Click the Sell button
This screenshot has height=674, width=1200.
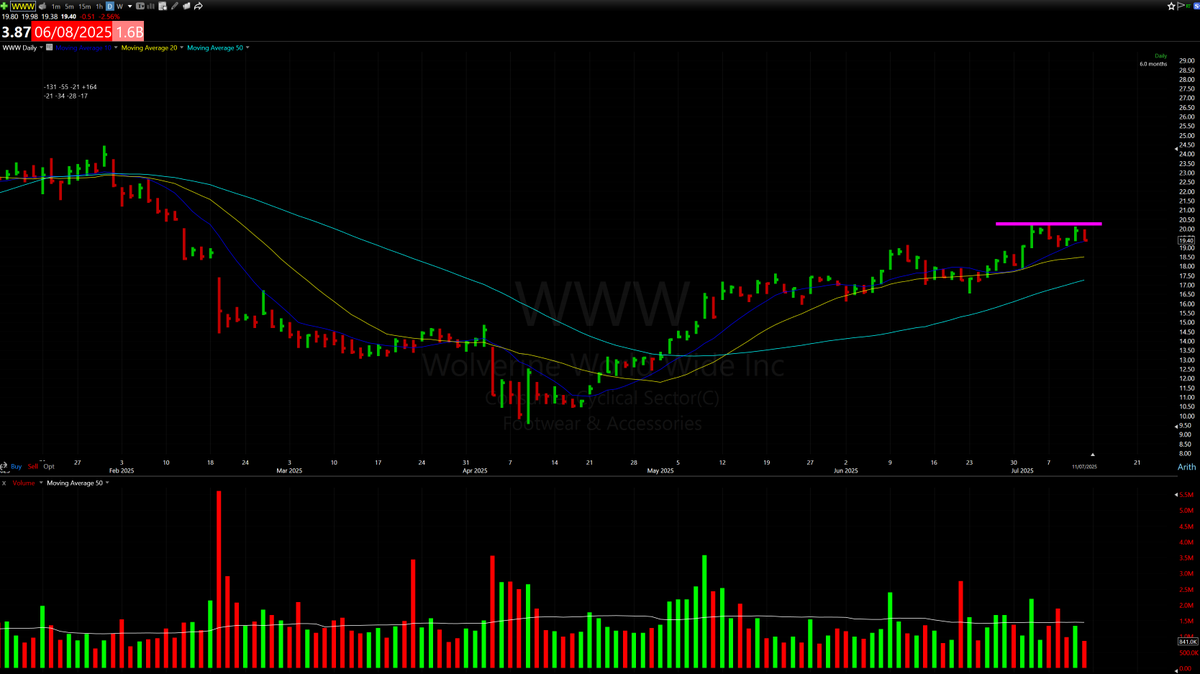click(33, 467)
